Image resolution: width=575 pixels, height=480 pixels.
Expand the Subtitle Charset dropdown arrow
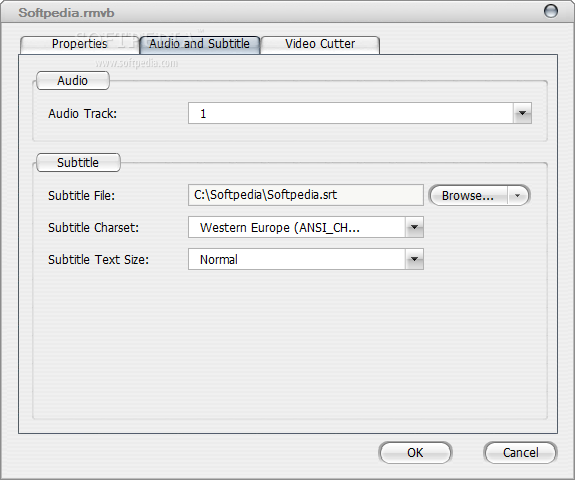pos(414,227)
